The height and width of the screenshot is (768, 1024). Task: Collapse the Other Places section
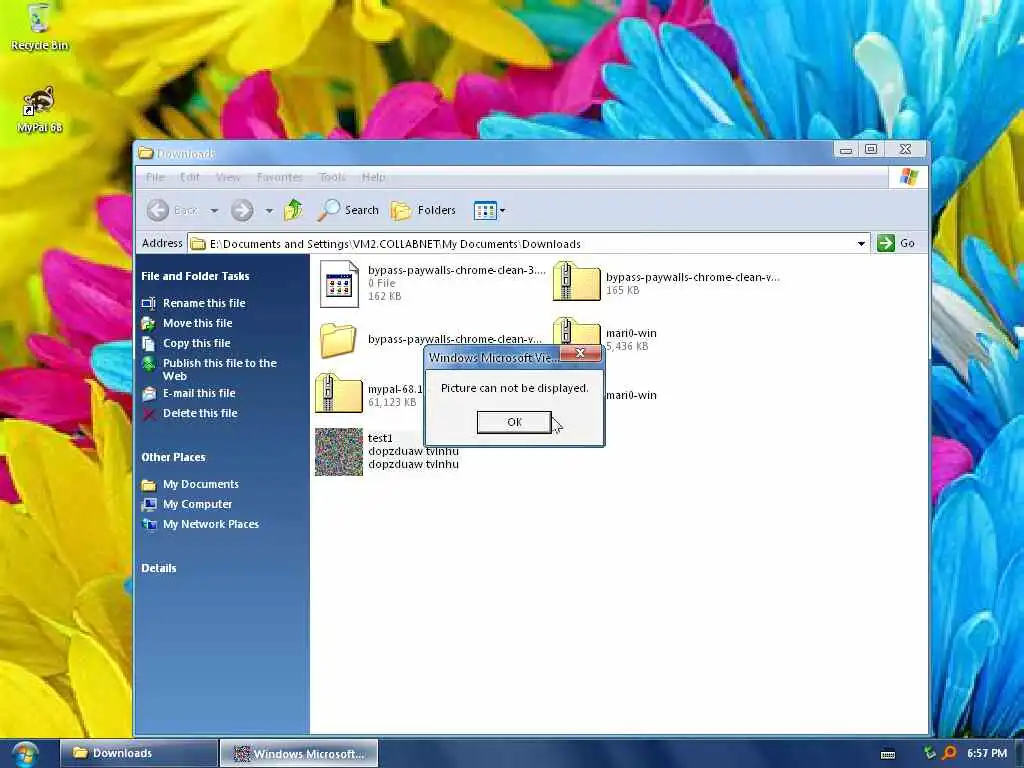(173, 457)
